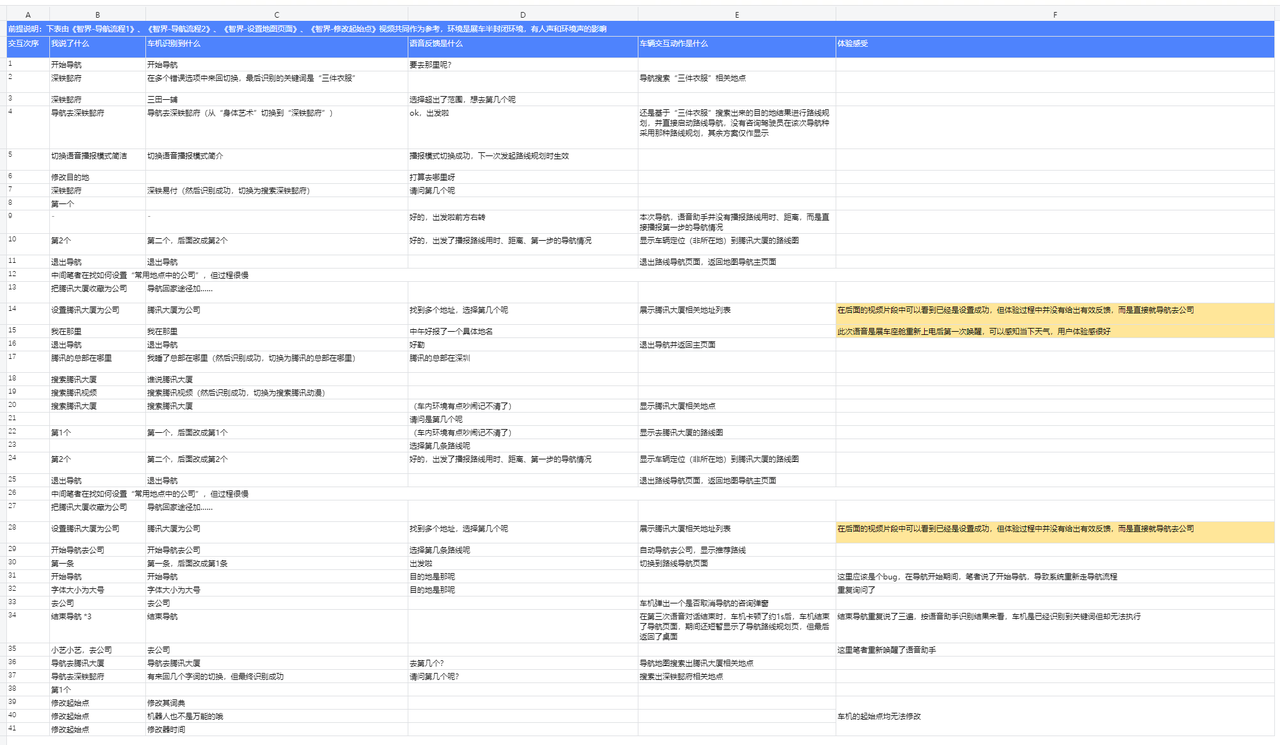Select column F header
Screen dimensions: 1280x745
pyautogui.click(x=1055, y=15)
